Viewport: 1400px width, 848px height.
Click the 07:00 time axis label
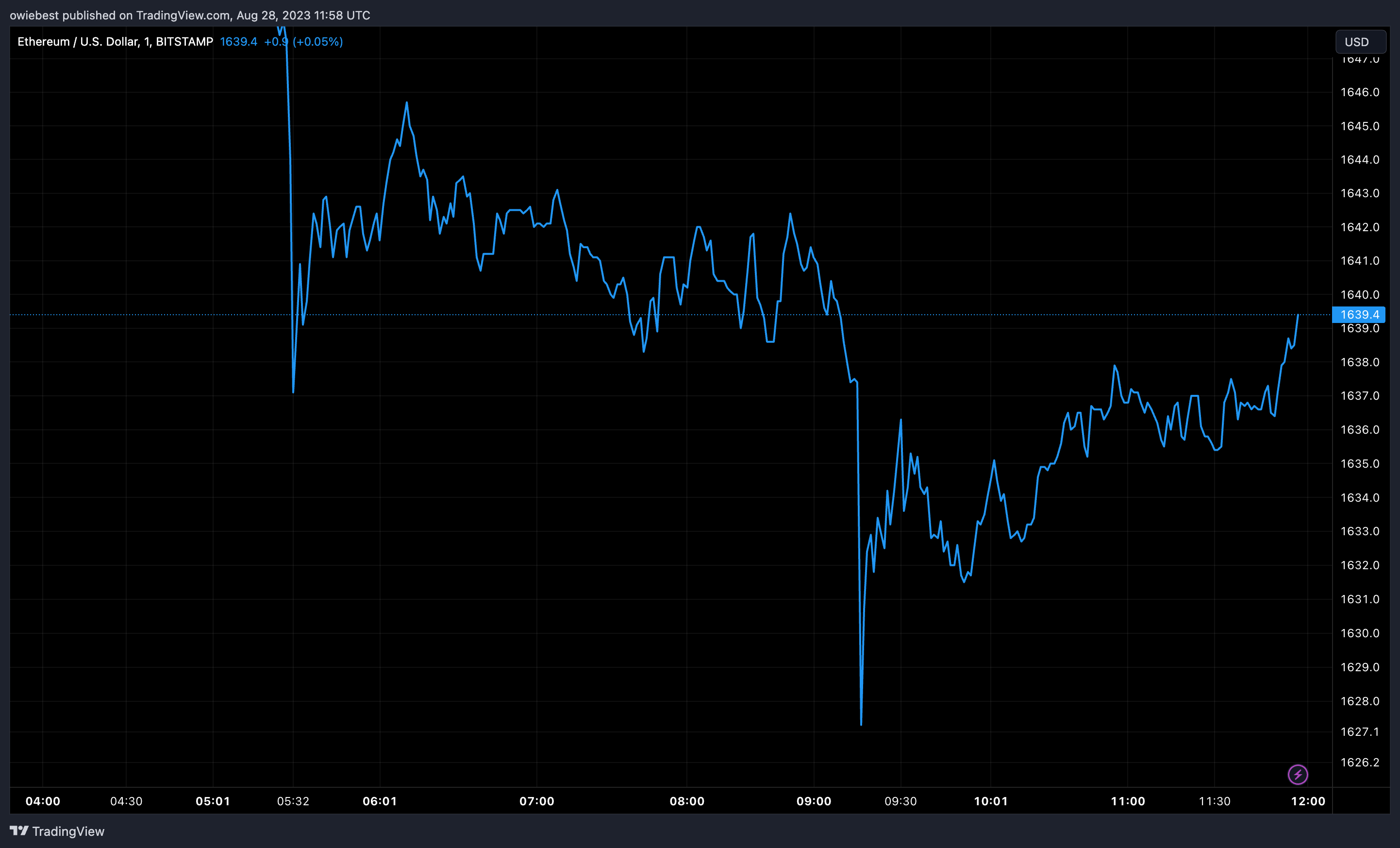click(x=536, y=801)
